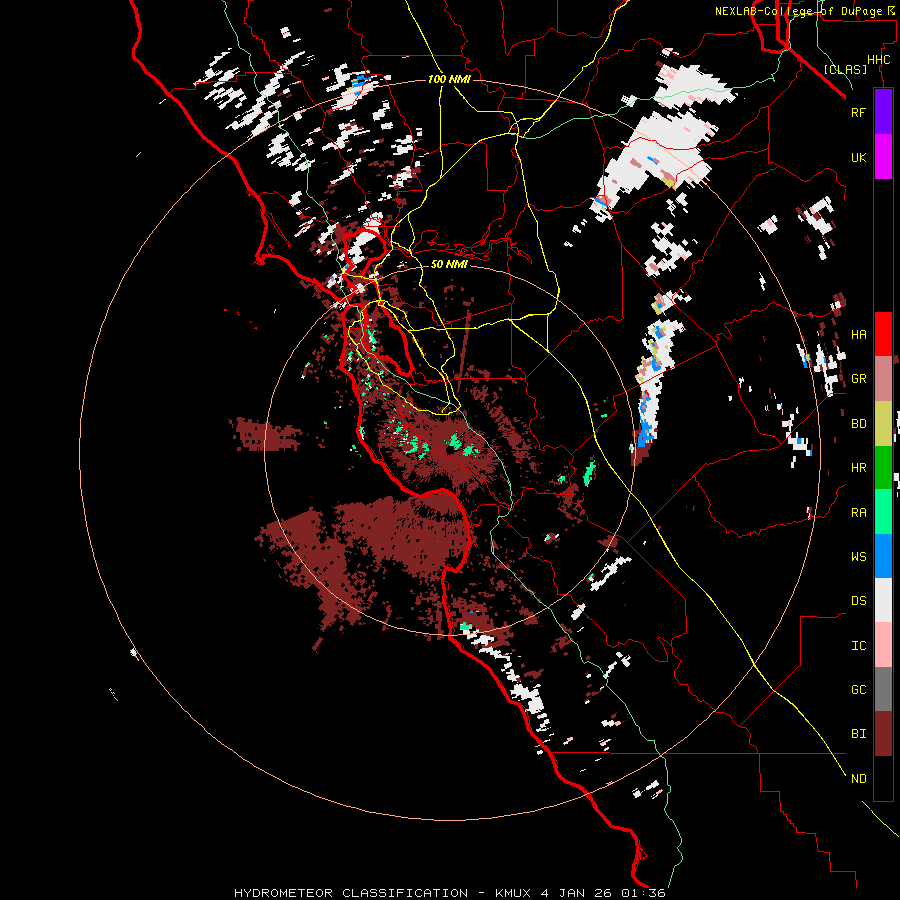Click the 'GC' legend label
This screenshot has width=900, height=900.
858,690
